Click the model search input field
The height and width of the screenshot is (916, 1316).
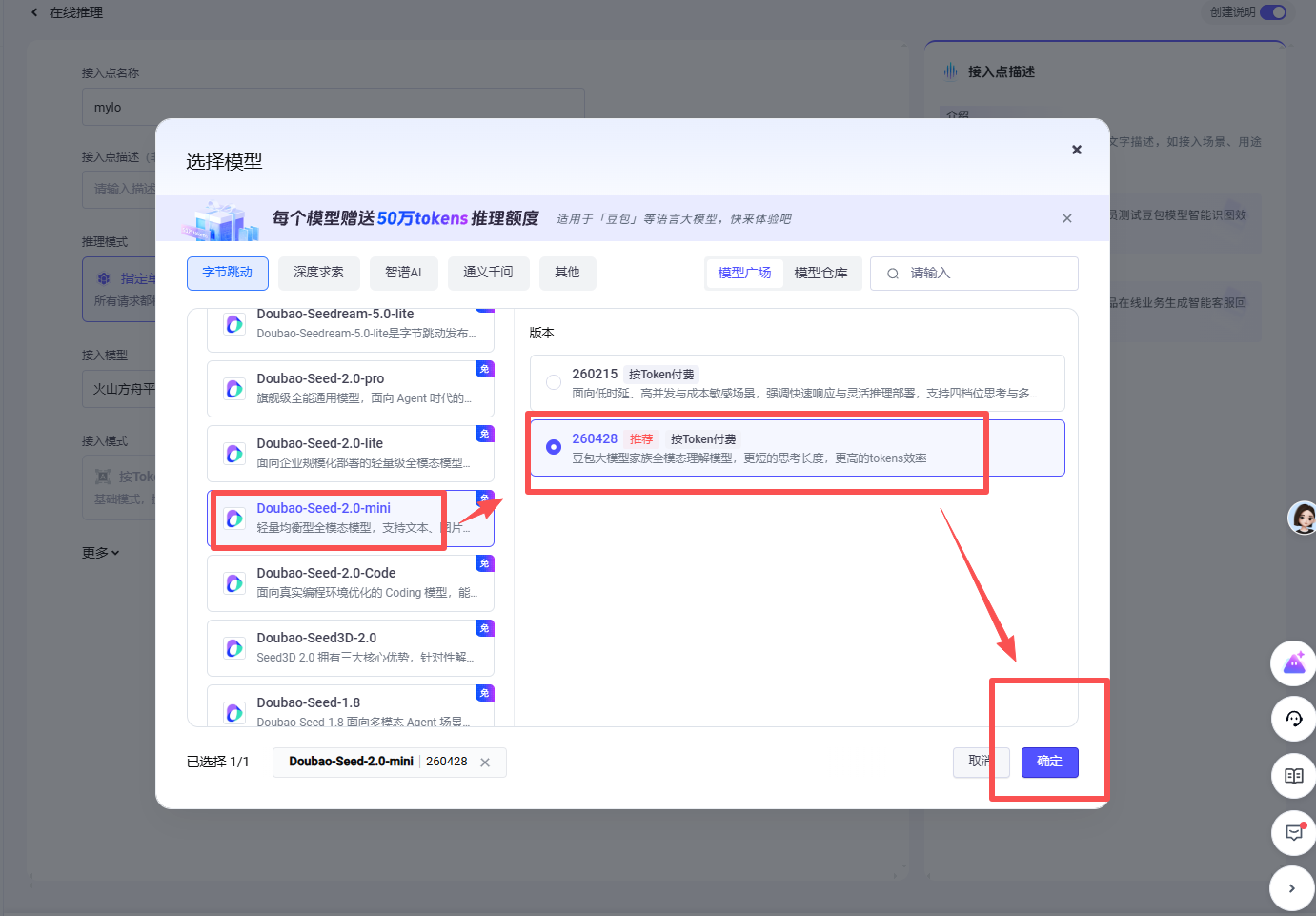[x=974, y=274]
